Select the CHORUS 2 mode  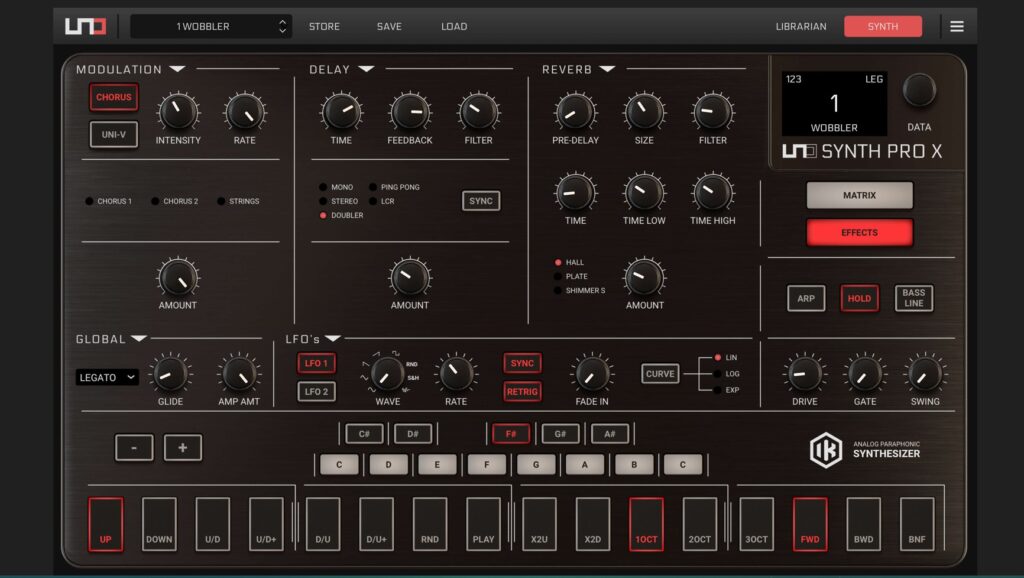[x=175, y=201]
